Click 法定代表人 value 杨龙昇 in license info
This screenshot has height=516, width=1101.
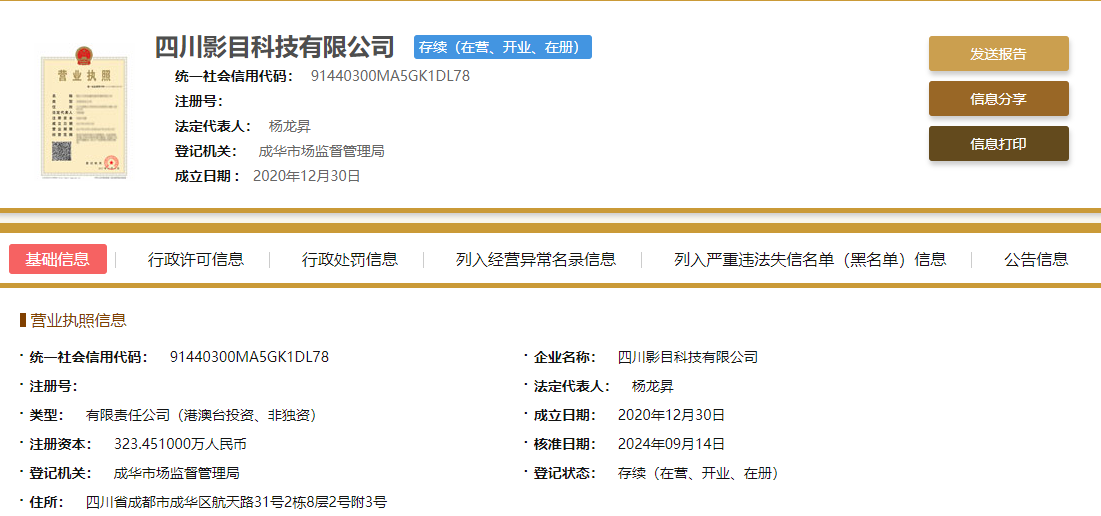coord(652,386)
